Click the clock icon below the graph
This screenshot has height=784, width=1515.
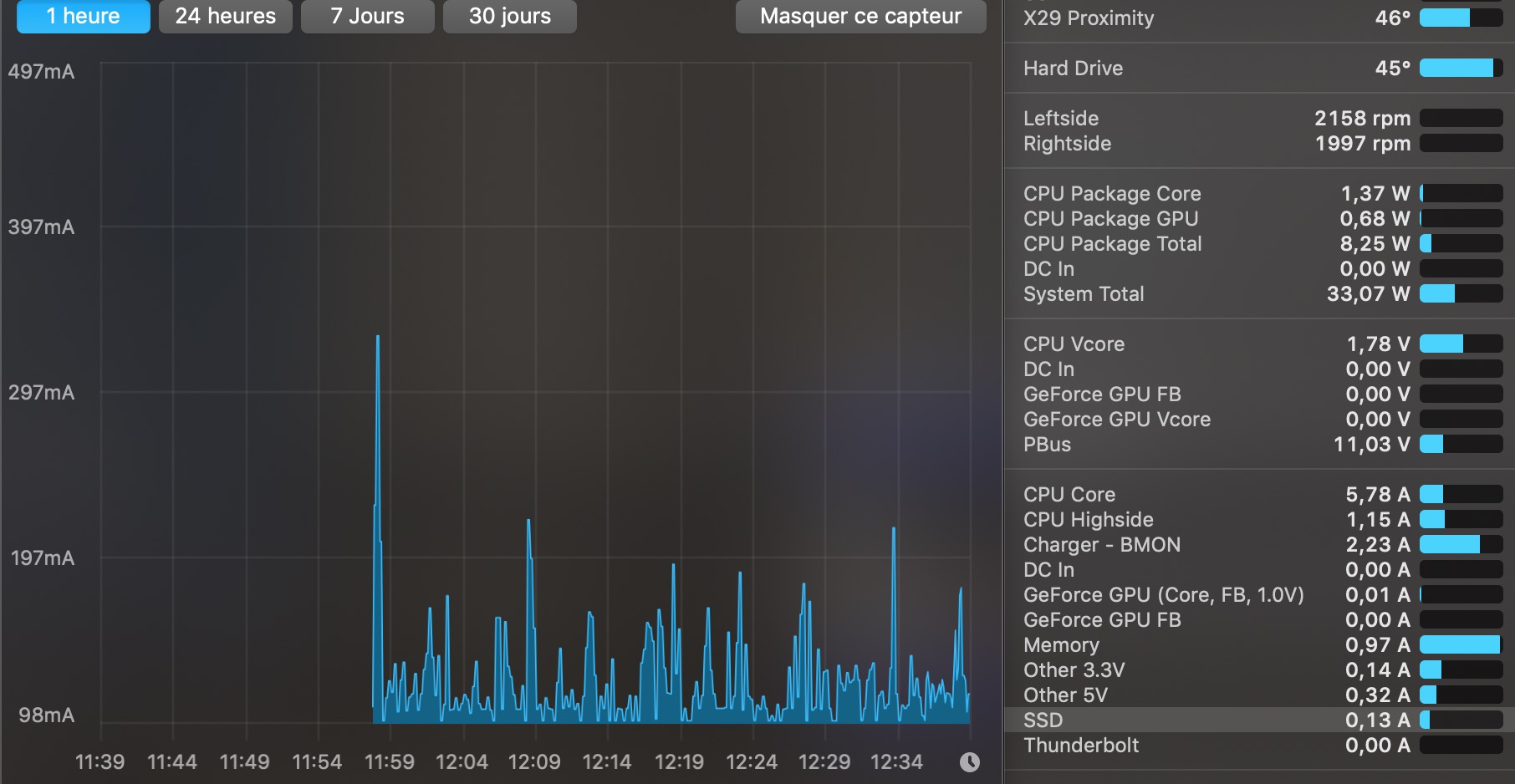pyautogui.click(x=970, y=761)
